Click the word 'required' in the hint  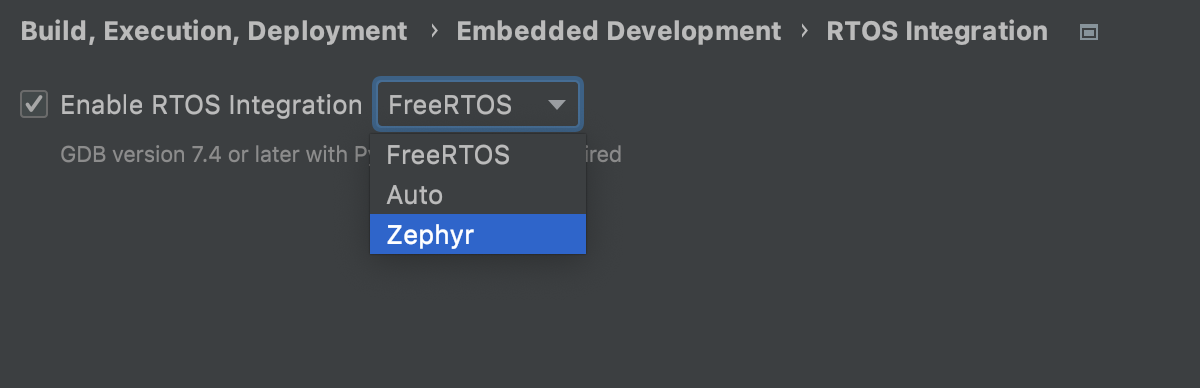click(603, 155)
